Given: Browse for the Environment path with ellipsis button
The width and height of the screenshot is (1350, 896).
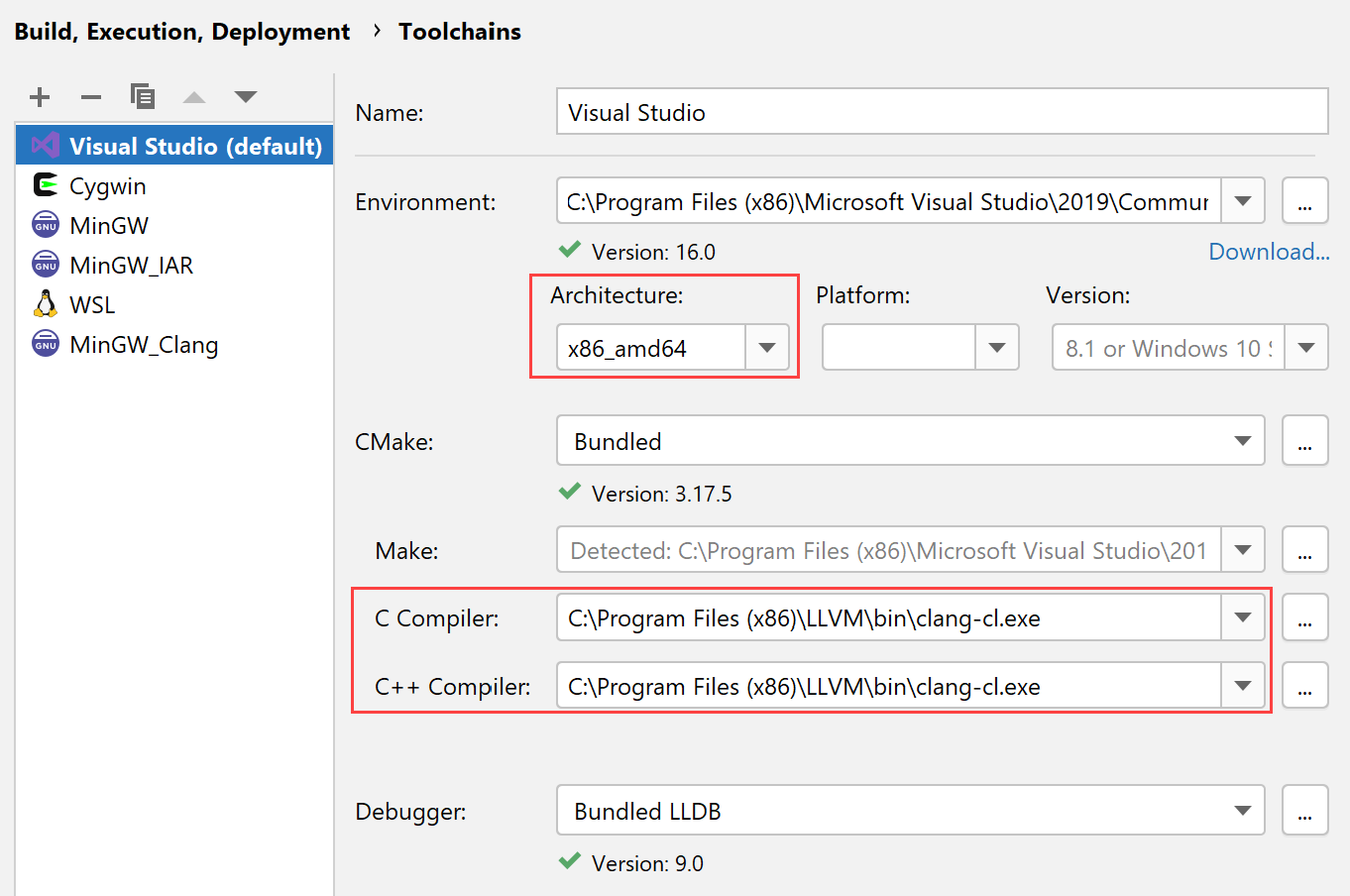Looking at the screenshot, I should point(1304,200).
